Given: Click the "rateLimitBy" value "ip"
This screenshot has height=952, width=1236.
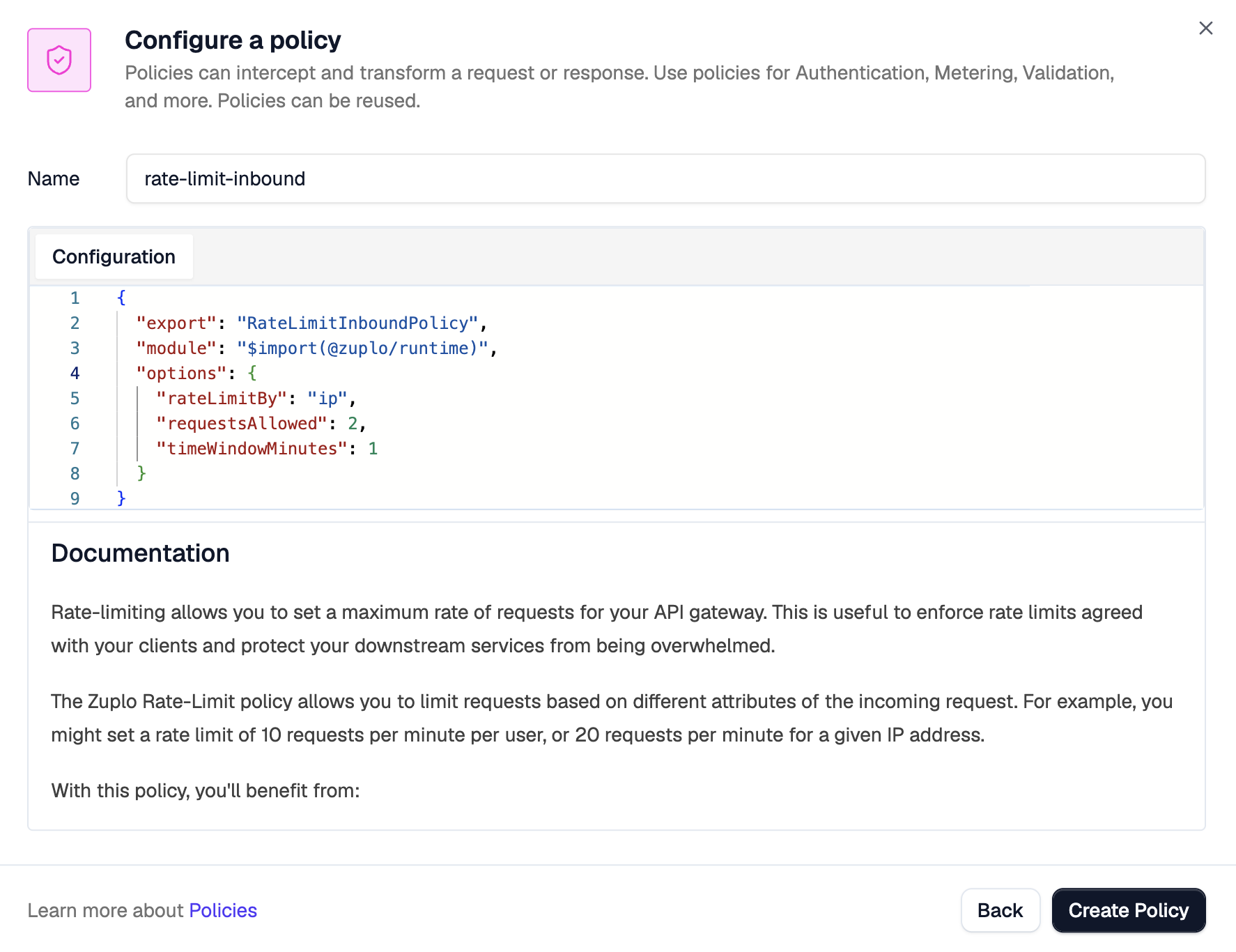Looking at the screenshot, I should (327, 398).
